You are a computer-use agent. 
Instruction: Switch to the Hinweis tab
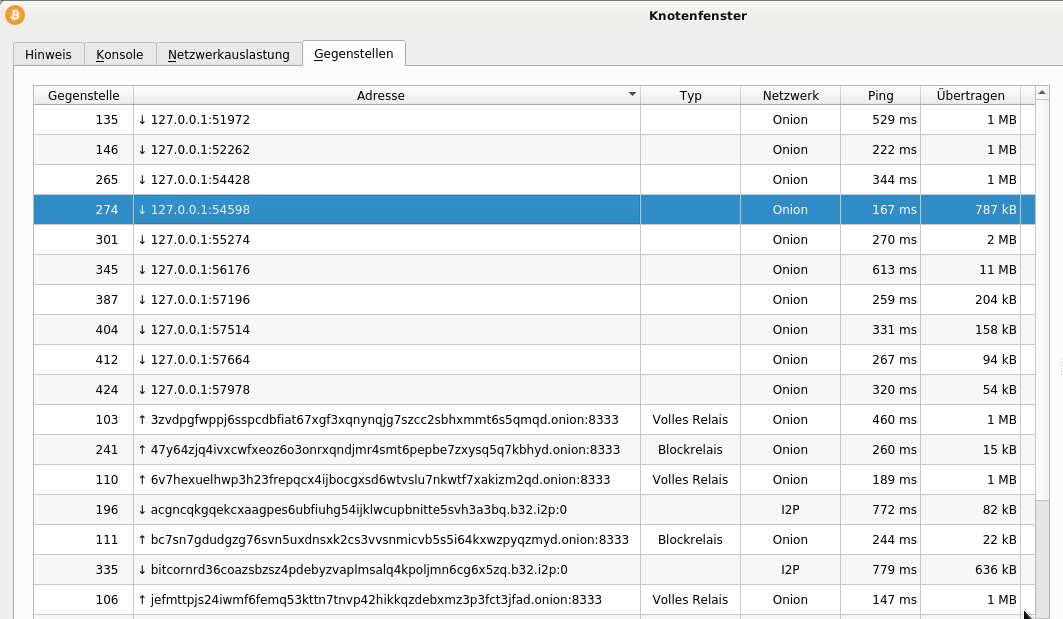pos(48,54)
